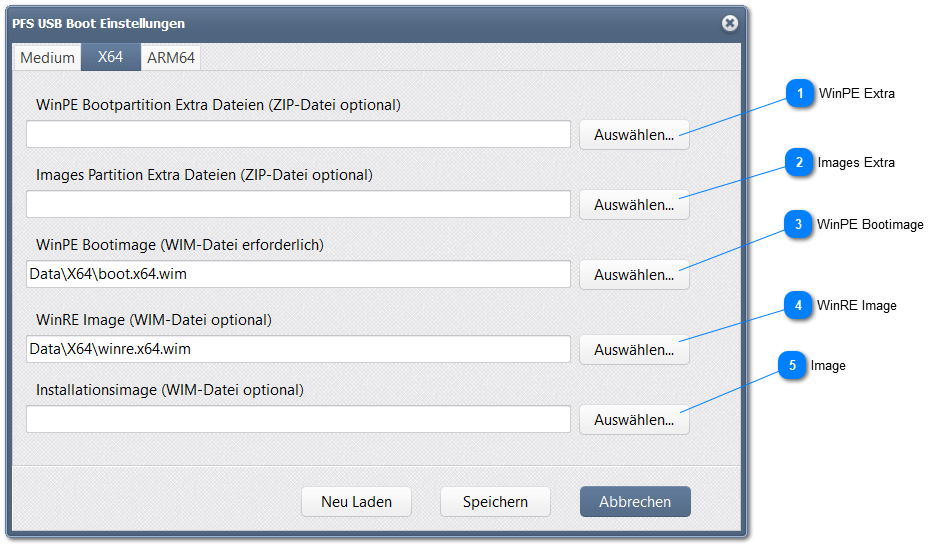Open the ARM64 tab
The width and height of the screenshot is (940, 547).
pos(171,57)
